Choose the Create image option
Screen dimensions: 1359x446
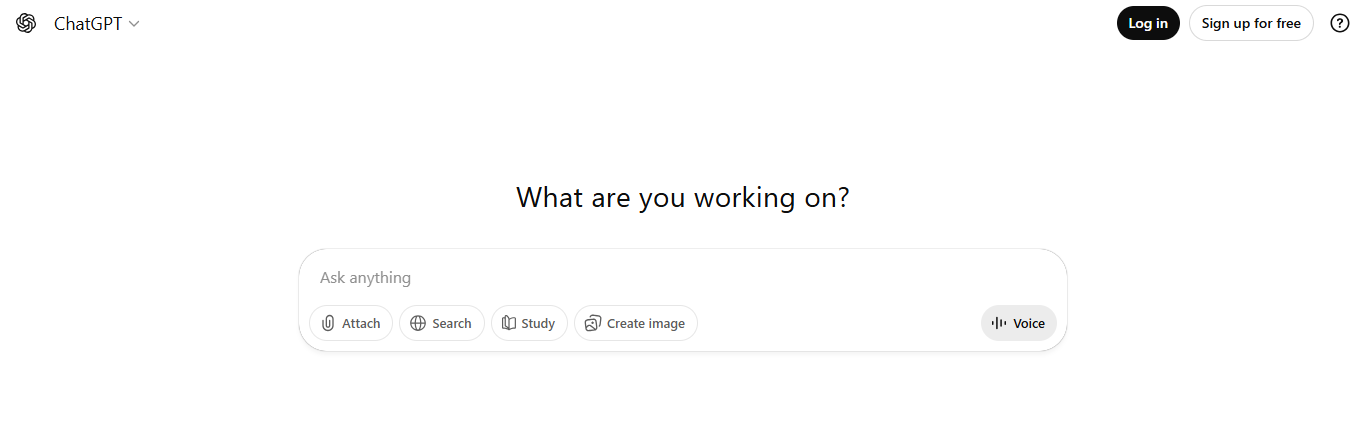point(645,323)
